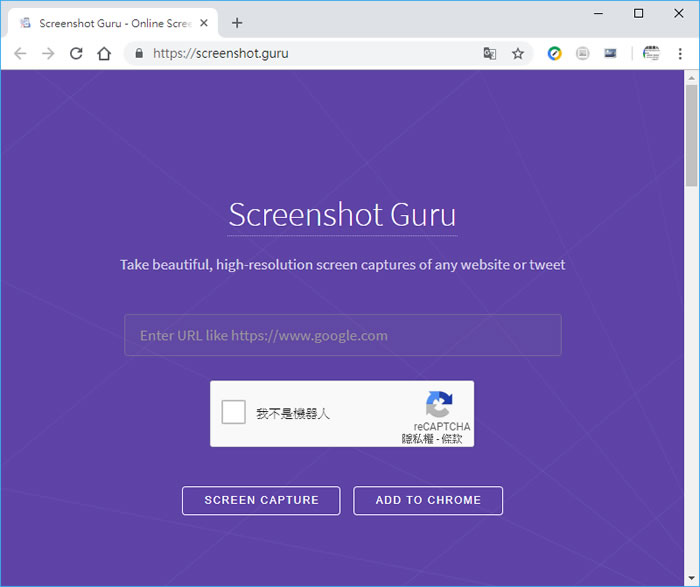Focus the Enter URL input field
Screen dimensions: 700x587
point(342,335)
